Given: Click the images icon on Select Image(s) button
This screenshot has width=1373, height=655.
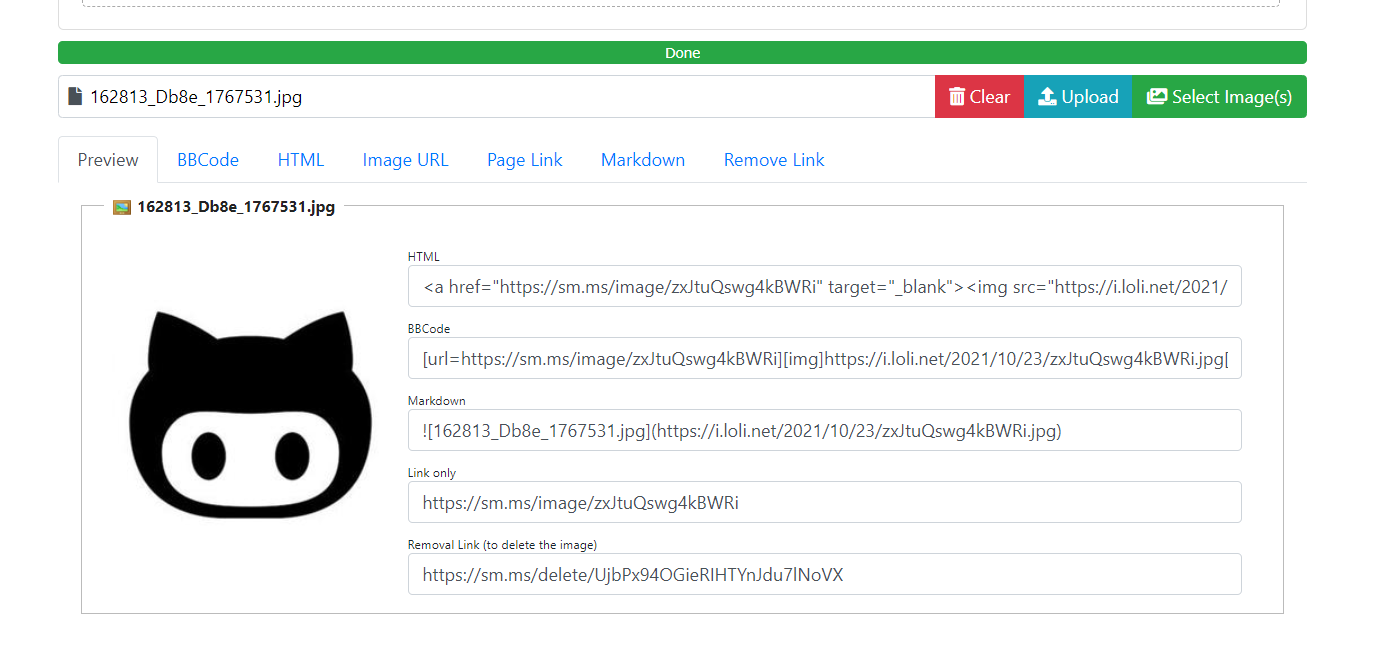Looking at the screenshot, I should pos(1157,95).
